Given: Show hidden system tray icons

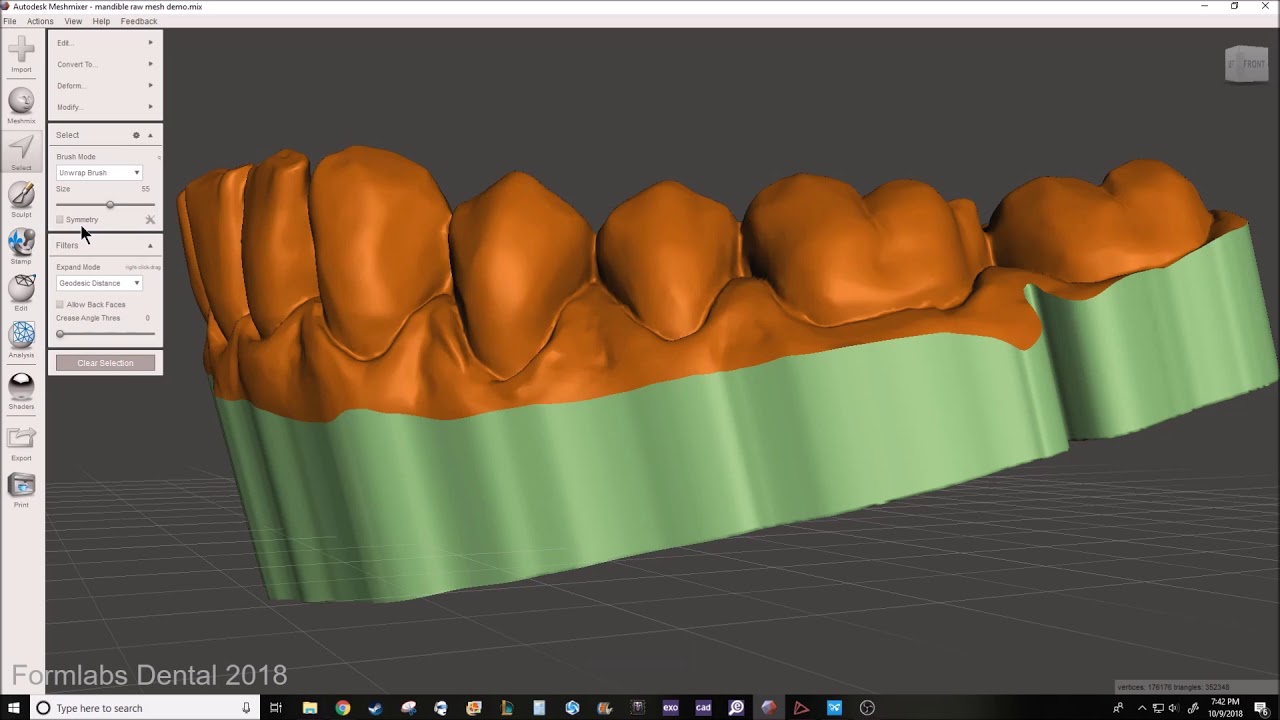Looking at the screenshot, I should click(x=1142, y=708).
